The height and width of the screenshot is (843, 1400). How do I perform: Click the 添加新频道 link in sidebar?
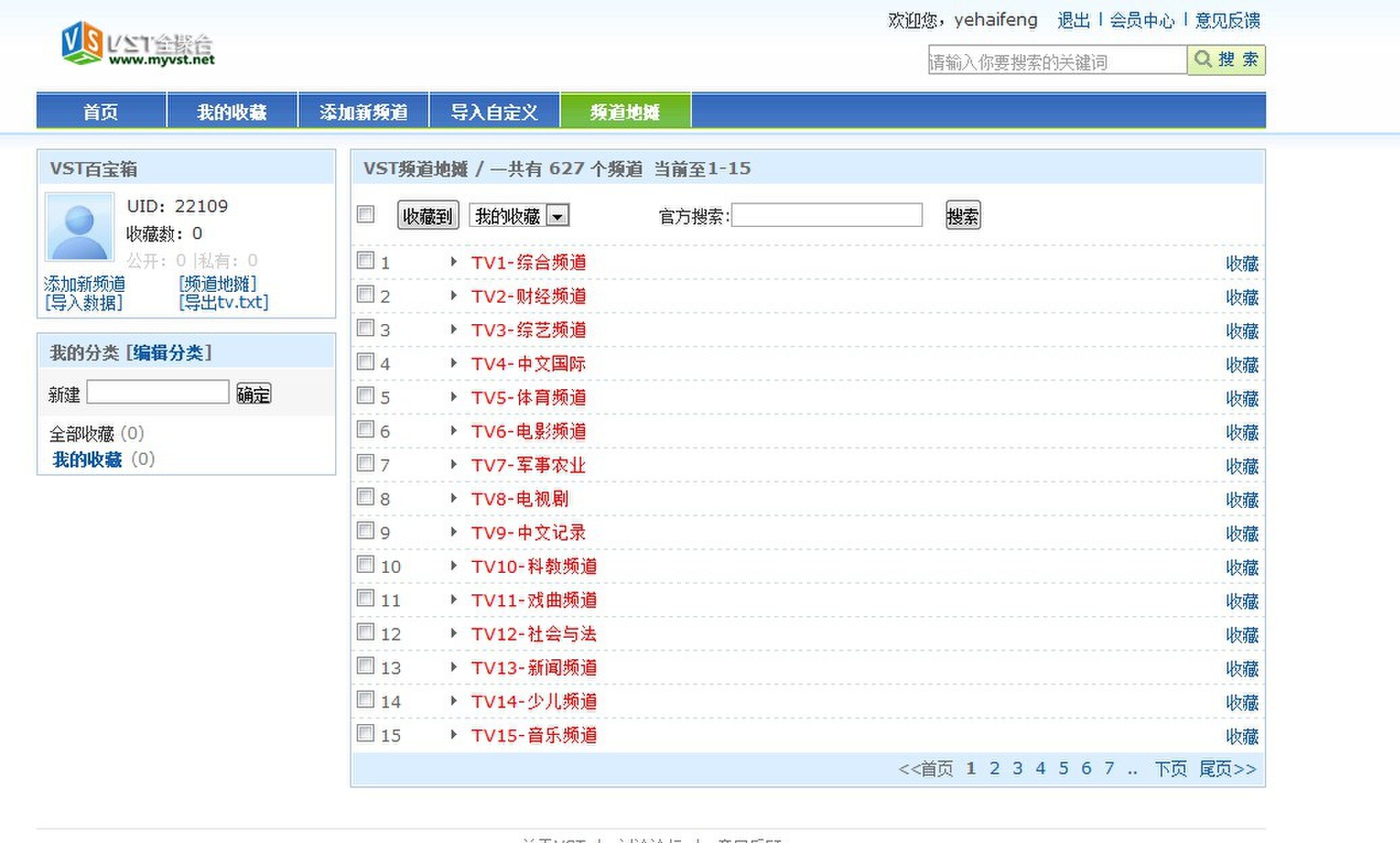[x=84, y=283]
